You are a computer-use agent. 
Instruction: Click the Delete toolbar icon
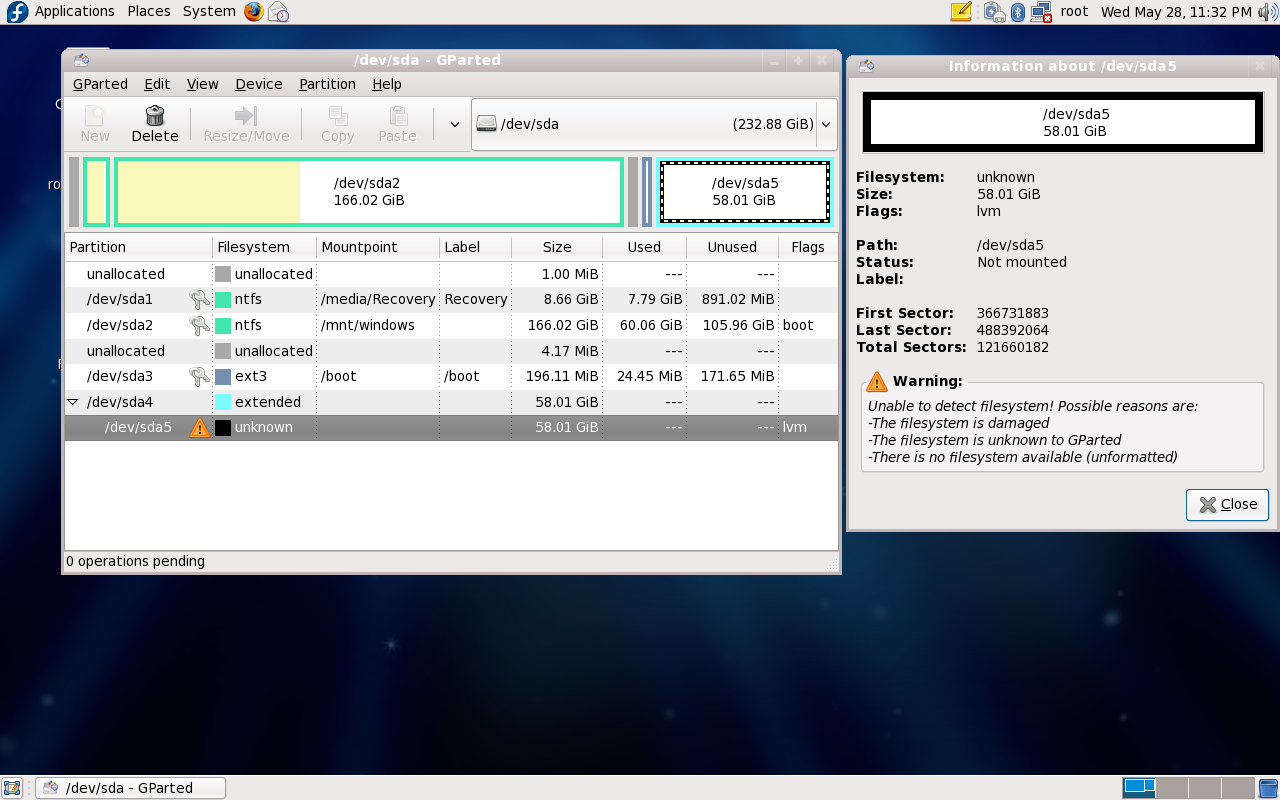click(x=155, y=115)
